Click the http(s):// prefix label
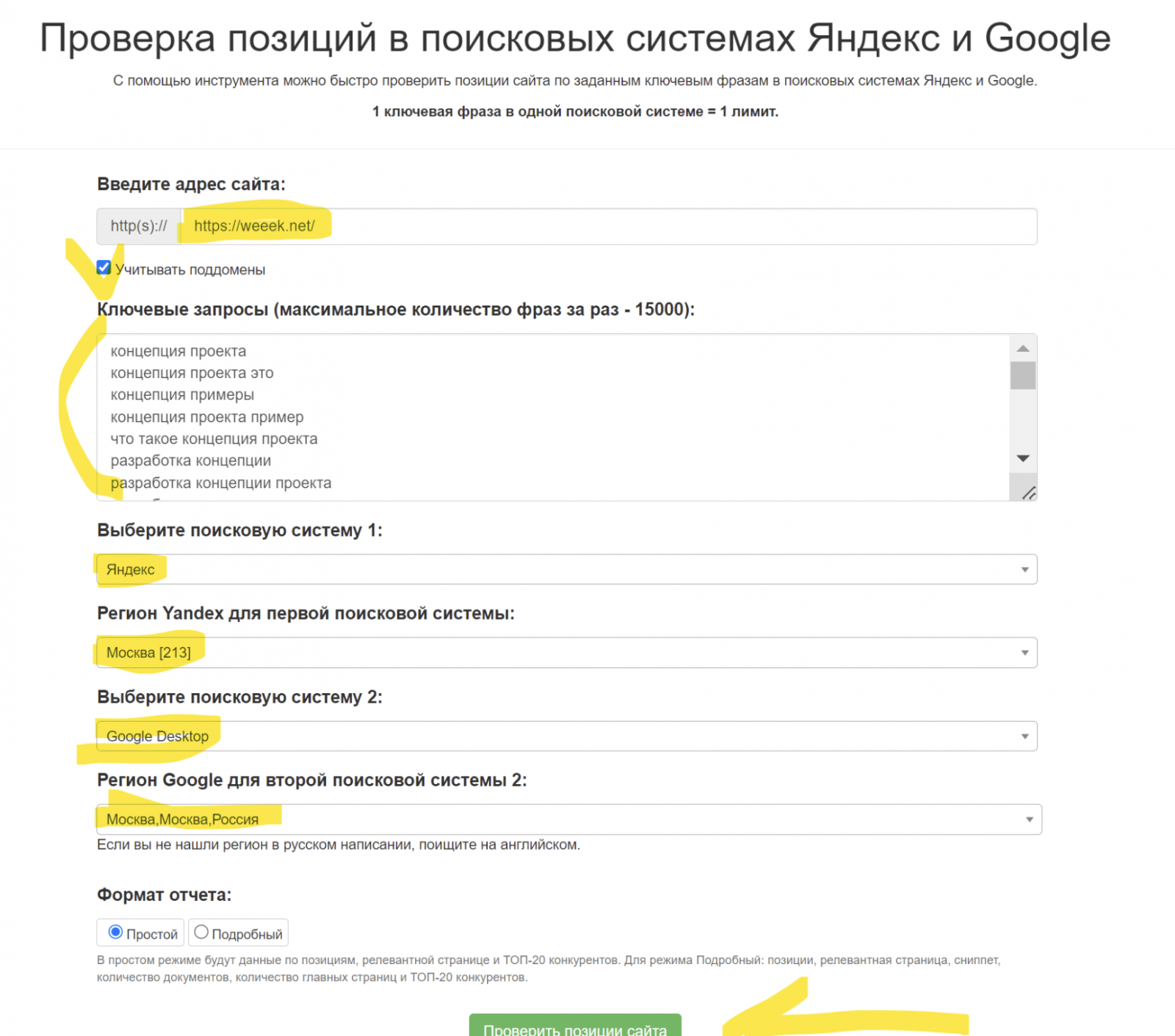Image resolution: width=1175 pixels, height=1036 pixels. (139, 226)
